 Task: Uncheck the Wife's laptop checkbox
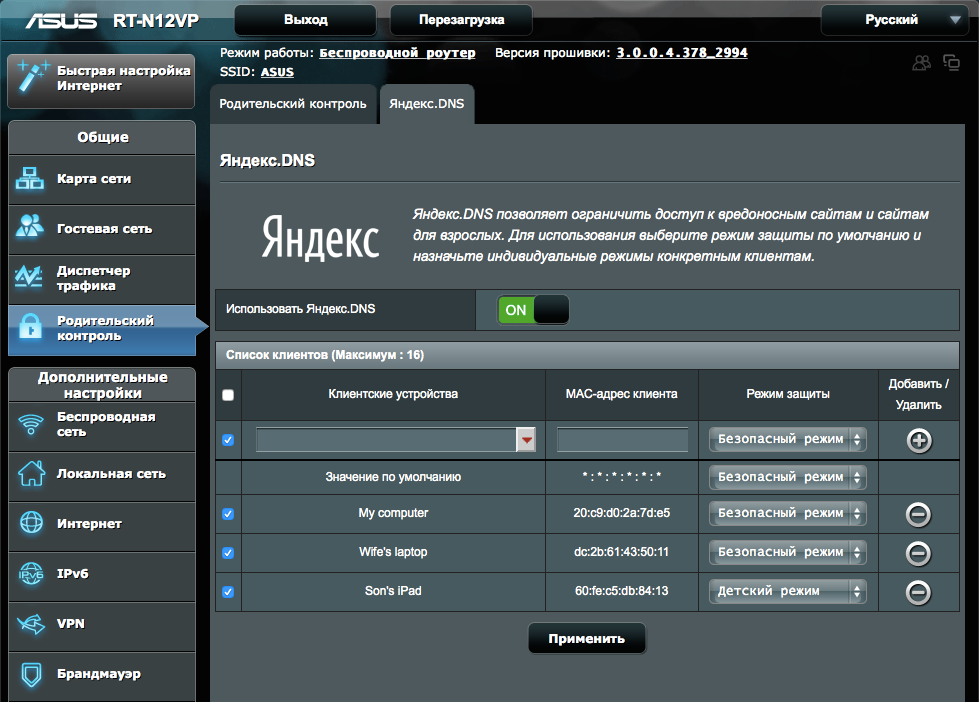point(228,553)
